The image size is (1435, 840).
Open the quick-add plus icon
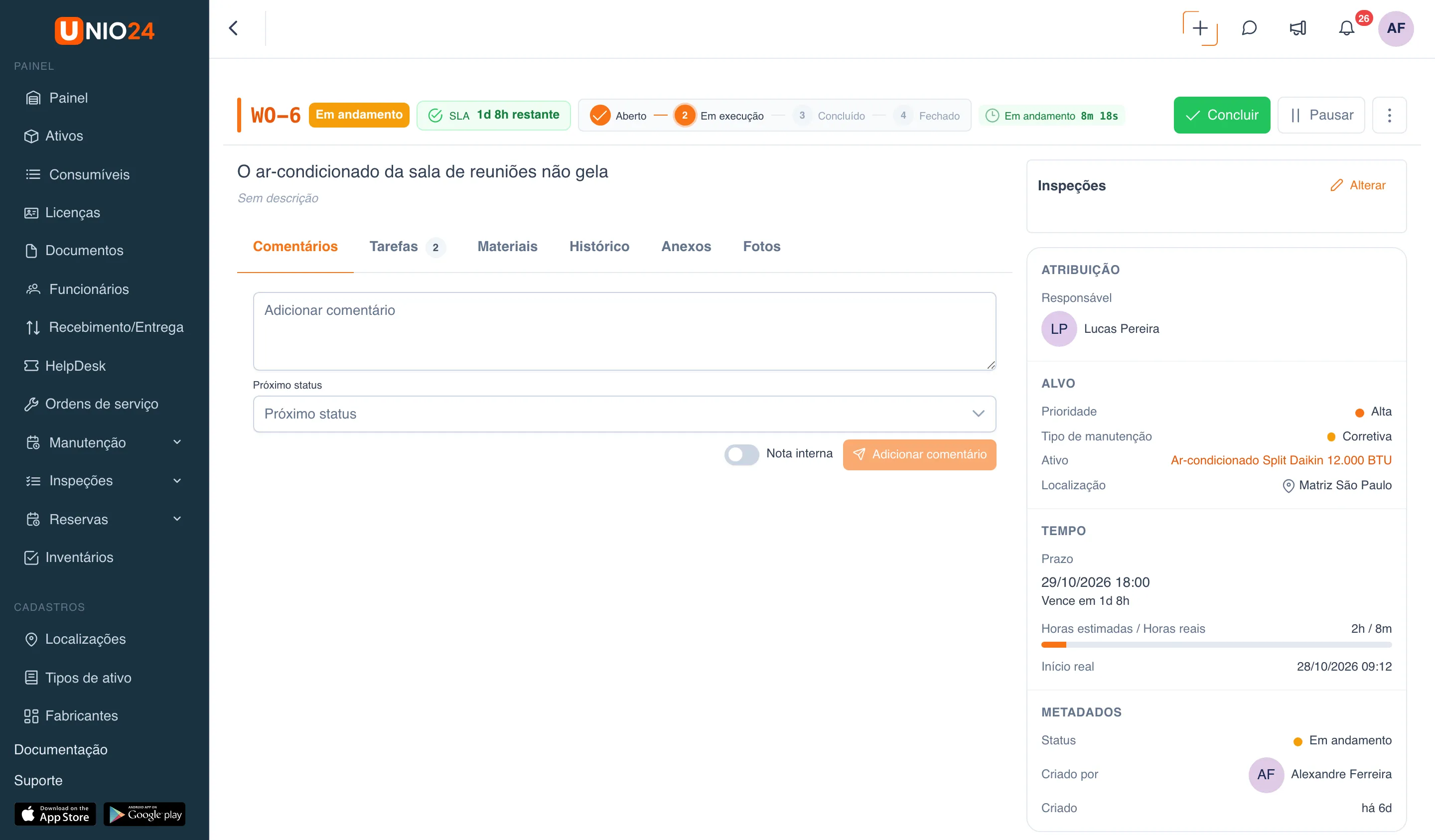1200,28
